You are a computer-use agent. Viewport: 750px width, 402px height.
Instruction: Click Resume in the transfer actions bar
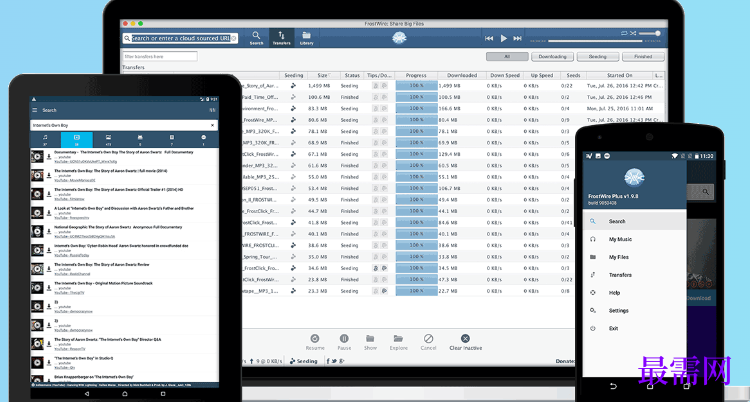(x=315, y=343)
